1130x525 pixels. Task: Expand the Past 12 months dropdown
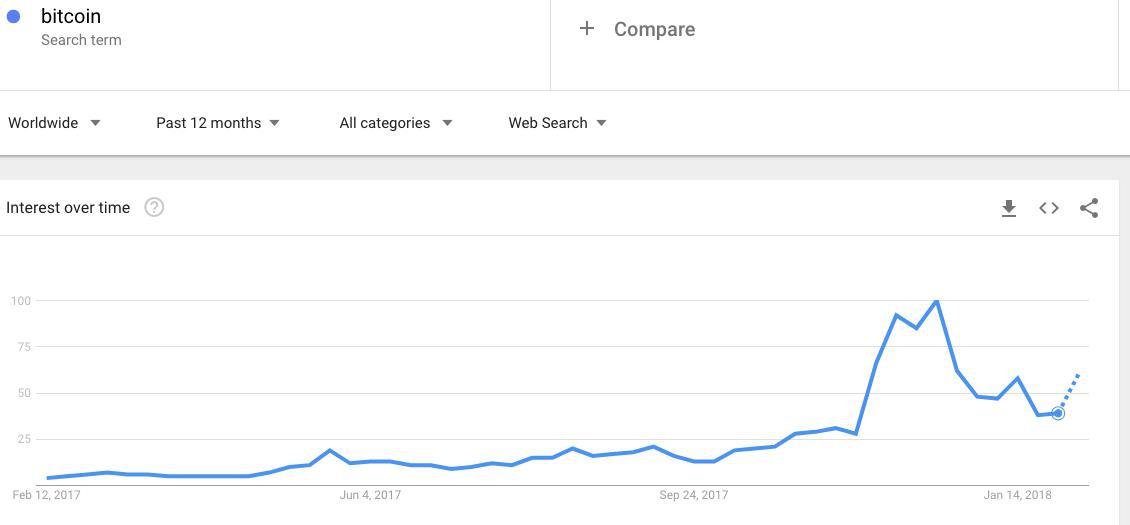[218, 123]
